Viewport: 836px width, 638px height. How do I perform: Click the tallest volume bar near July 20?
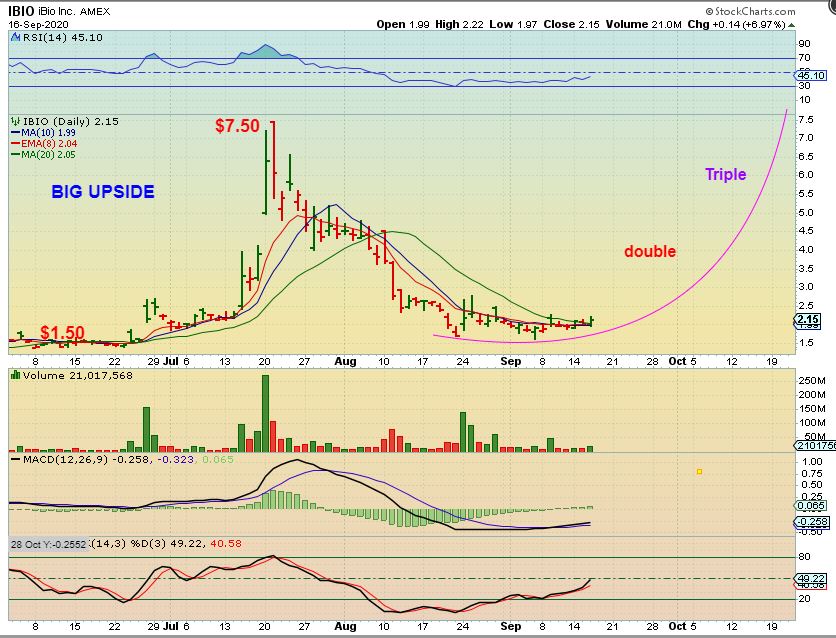click(265, 413)
